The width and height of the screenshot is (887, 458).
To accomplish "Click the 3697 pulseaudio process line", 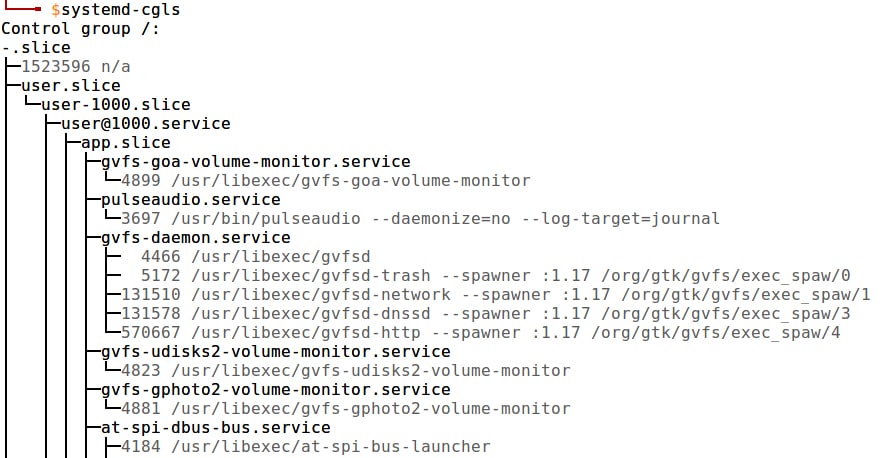I will [x=420, y=219].
